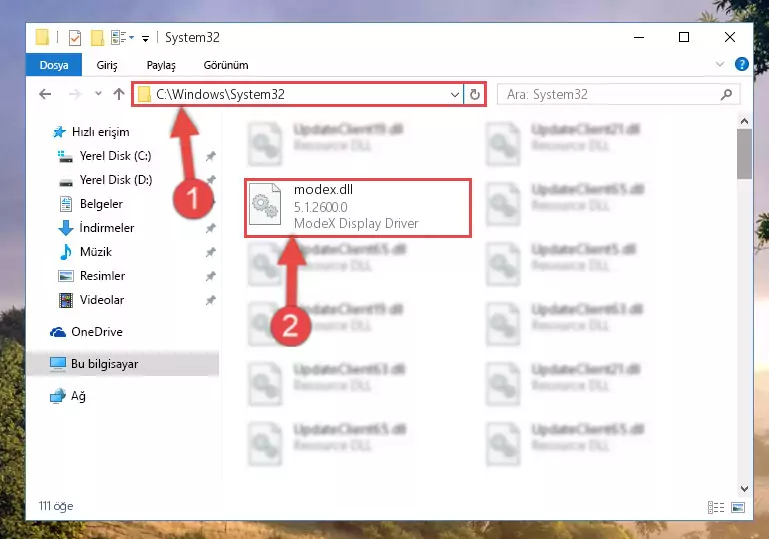
Task: Click the folder icon in the title bar
Action: tap(42, 37)
